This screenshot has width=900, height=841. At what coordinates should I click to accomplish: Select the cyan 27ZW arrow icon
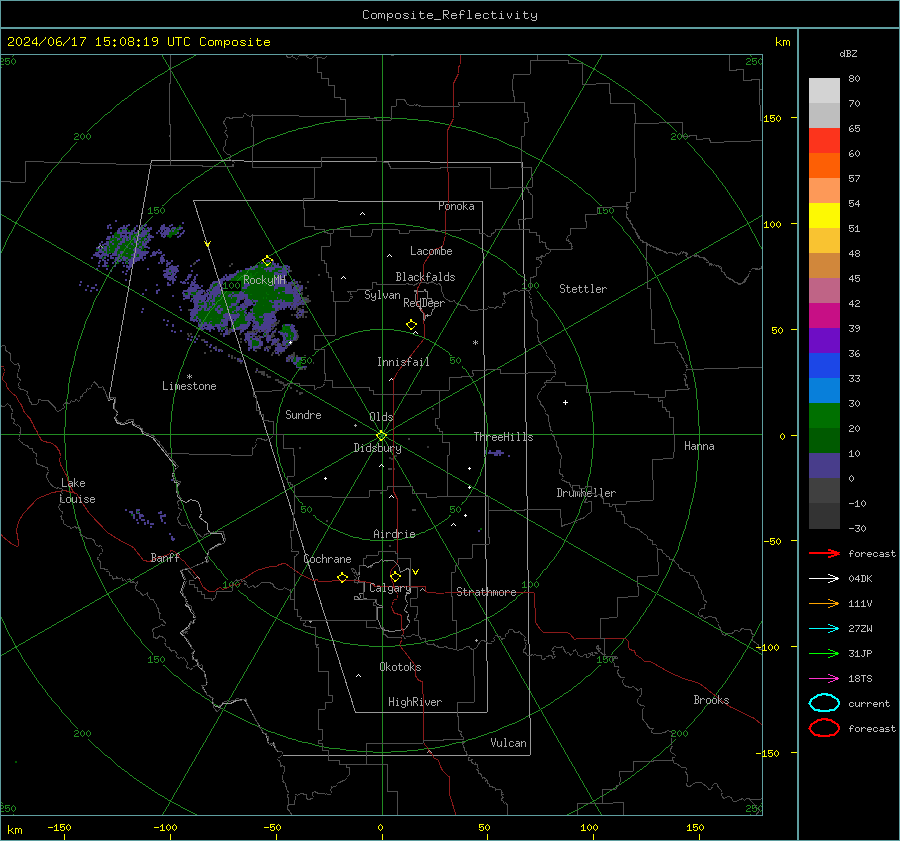click(x=824, y=629)
